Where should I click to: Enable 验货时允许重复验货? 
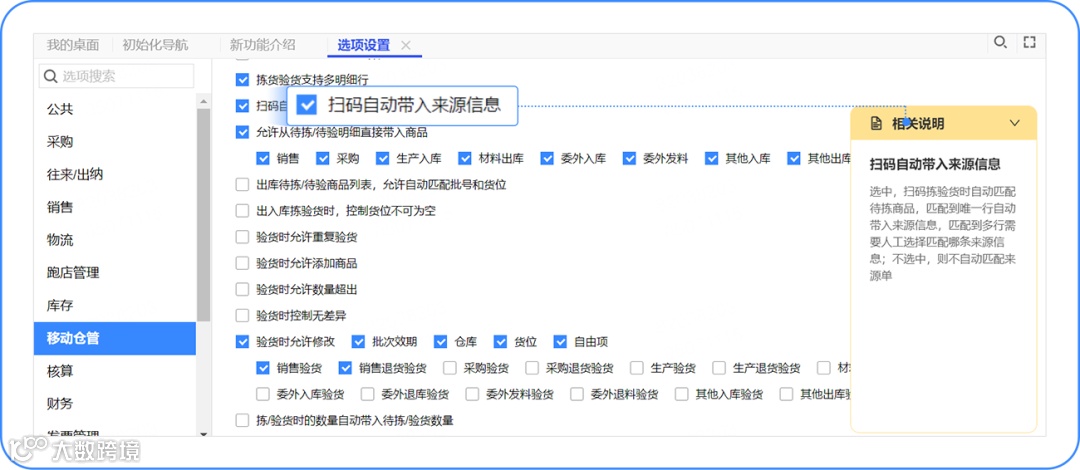(242, 237)
